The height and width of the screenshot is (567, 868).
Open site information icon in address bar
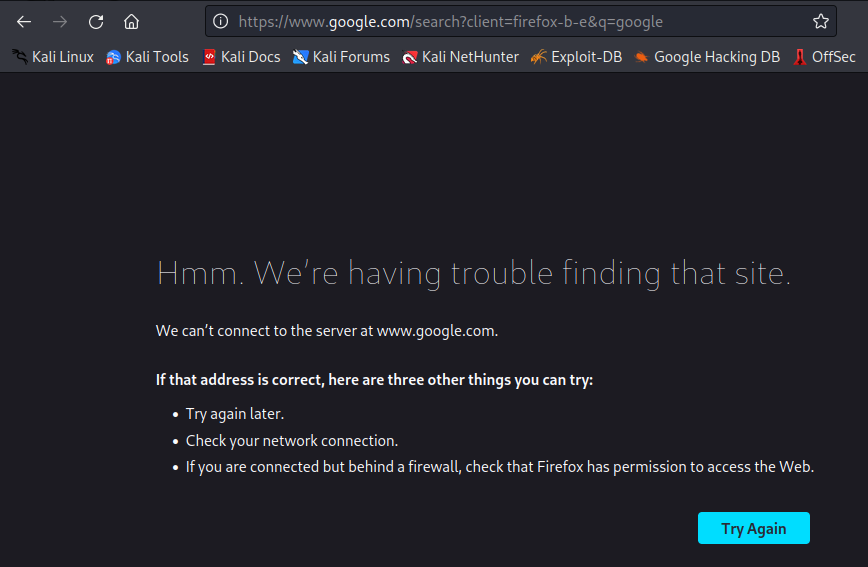pos(221,22)
